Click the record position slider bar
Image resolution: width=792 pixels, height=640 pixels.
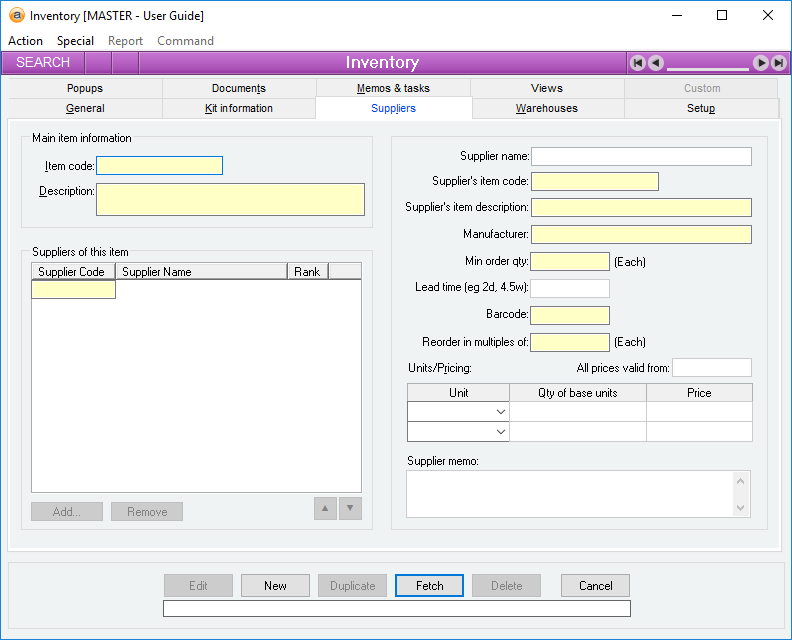click(x=708, y=66)
